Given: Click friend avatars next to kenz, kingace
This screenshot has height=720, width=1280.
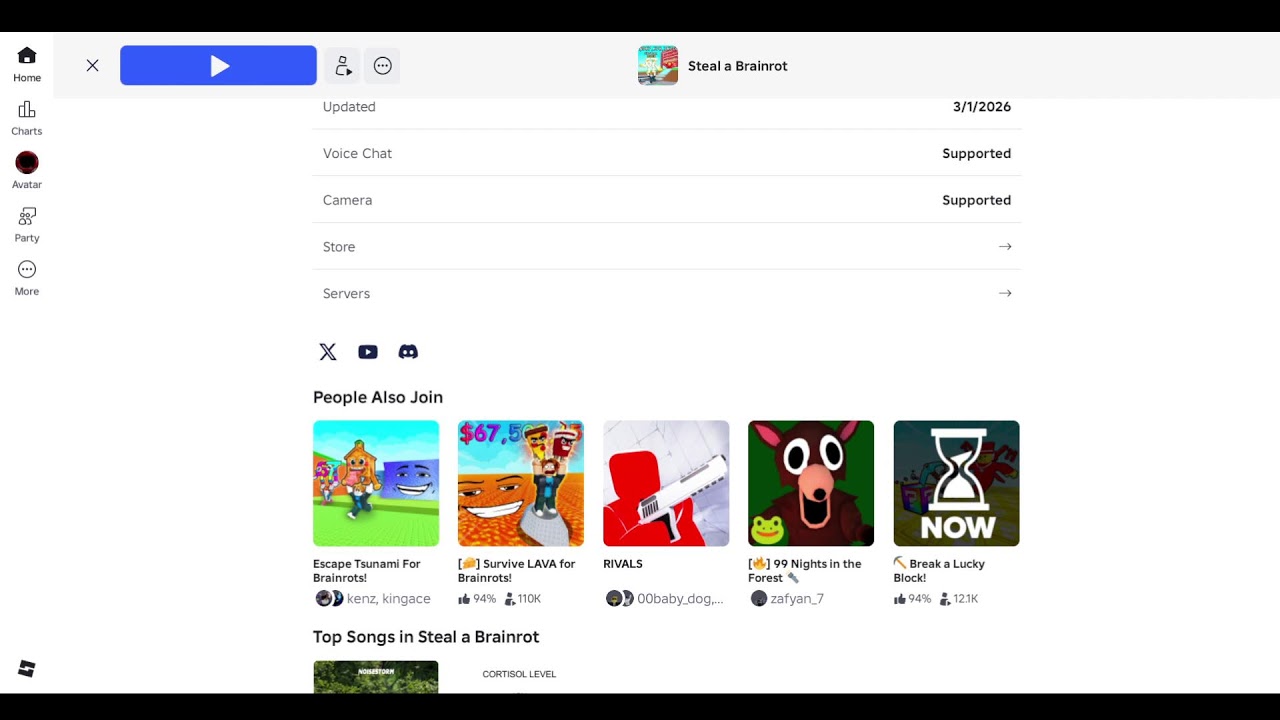Looking at the screenshot, I should coord(329,599).
